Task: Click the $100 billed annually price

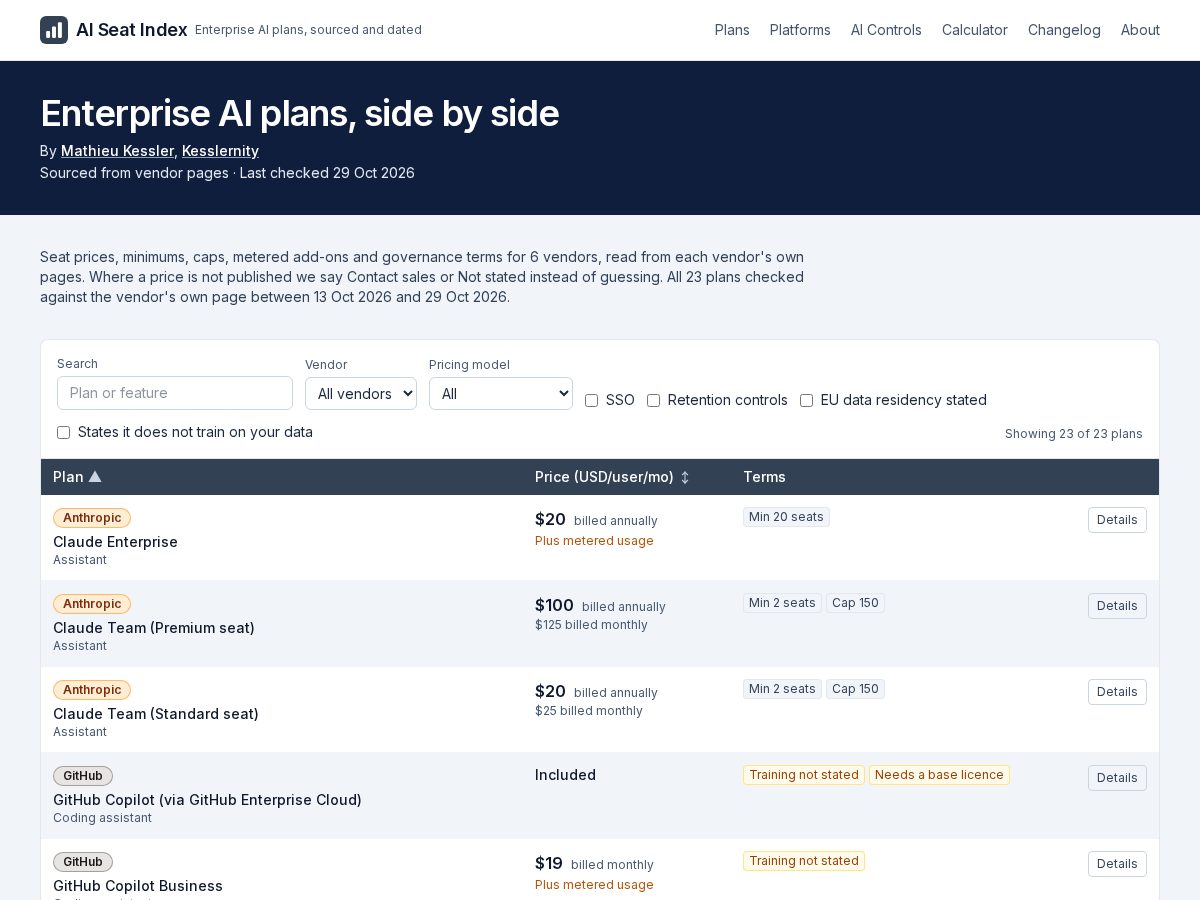Action: click(600, 606)
